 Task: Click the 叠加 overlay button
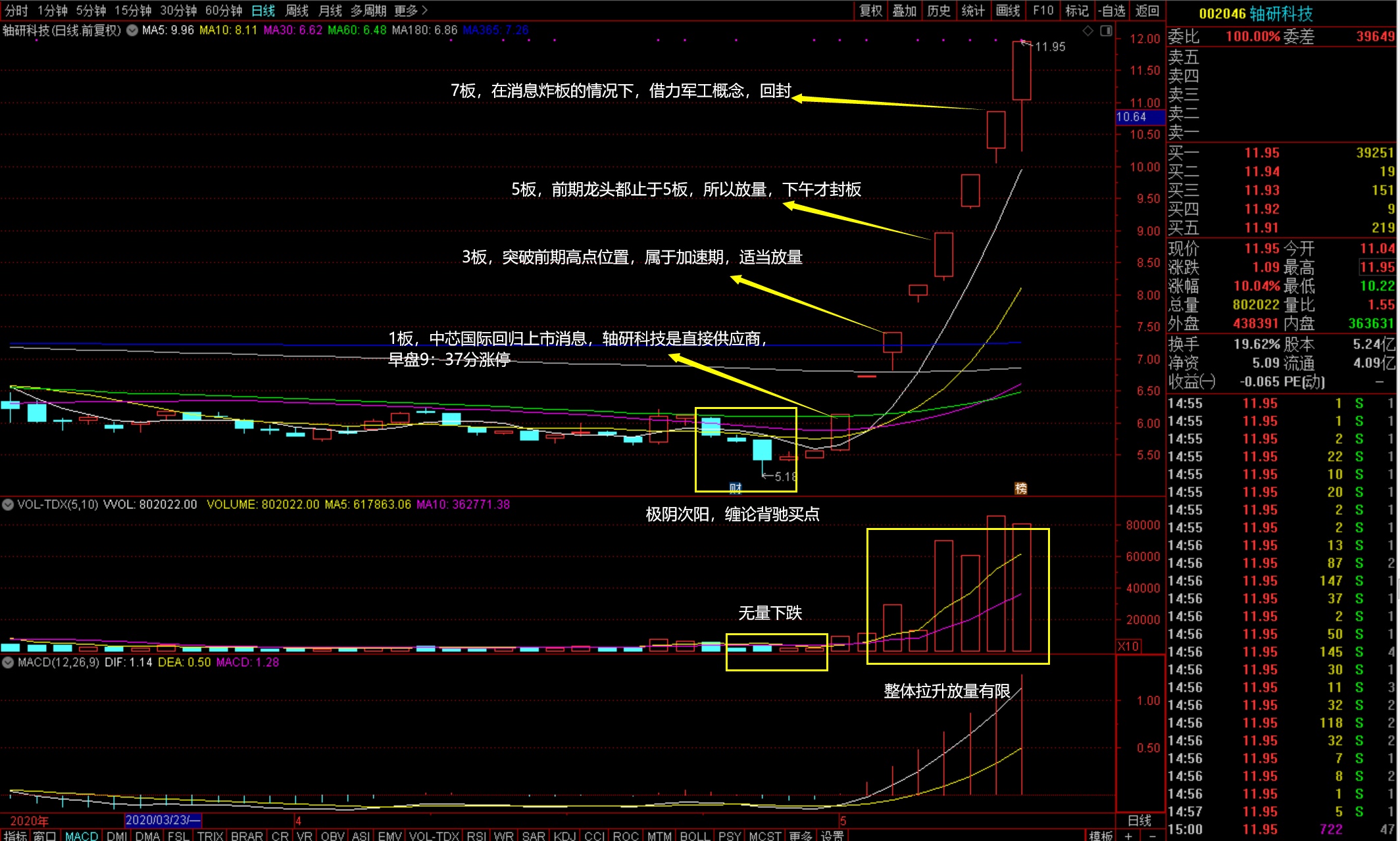905,11
